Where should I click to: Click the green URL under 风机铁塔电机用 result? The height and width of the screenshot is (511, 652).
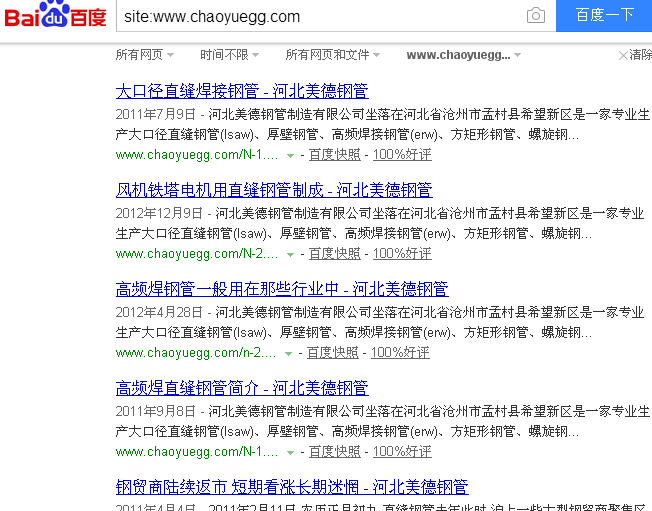click(197, 254)
